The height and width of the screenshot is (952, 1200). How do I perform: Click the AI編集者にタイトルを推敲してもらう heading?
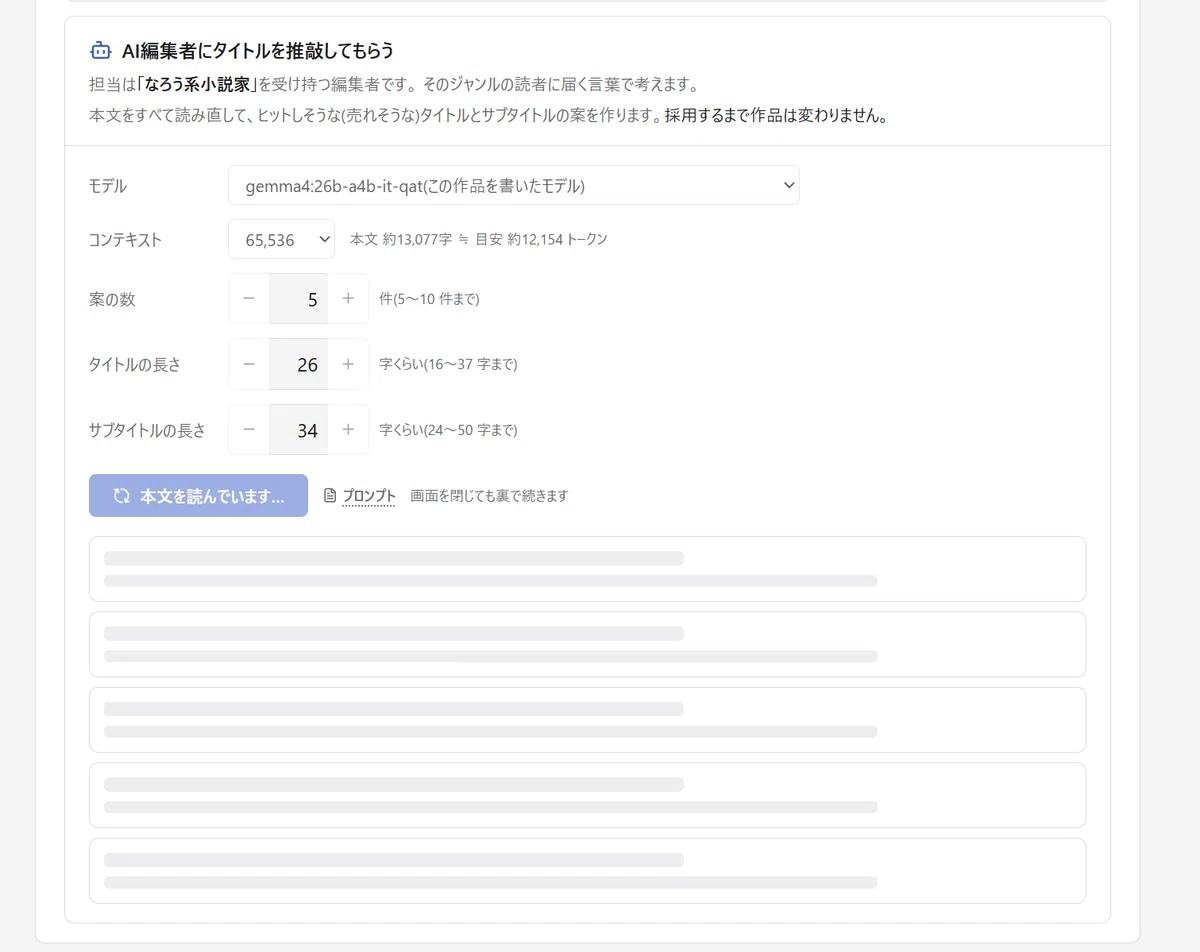point(258,51)
